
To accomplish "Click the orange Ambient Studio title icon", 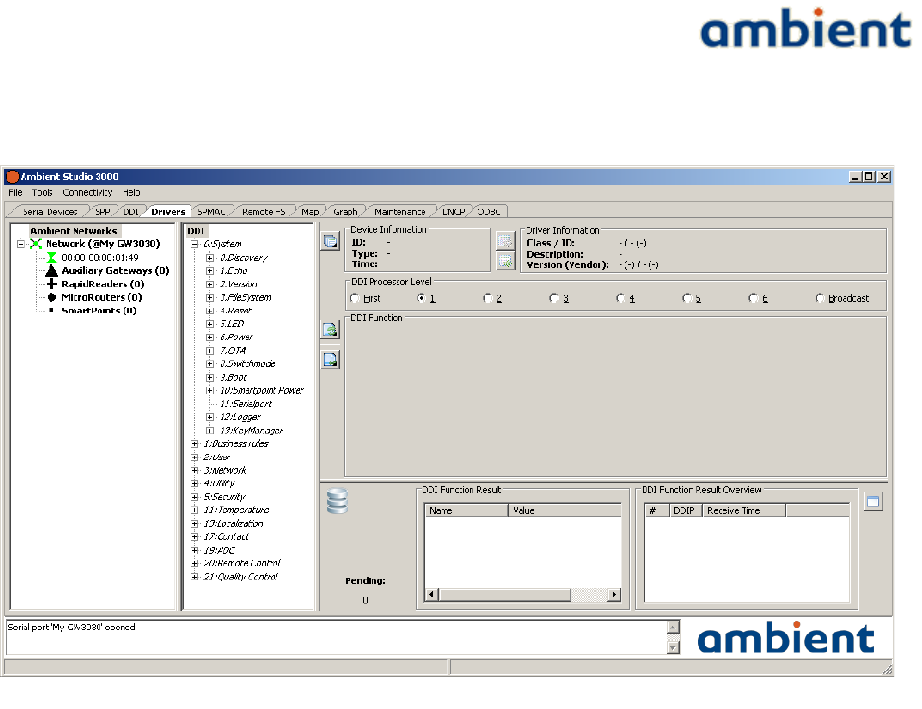I will point(12,176).
